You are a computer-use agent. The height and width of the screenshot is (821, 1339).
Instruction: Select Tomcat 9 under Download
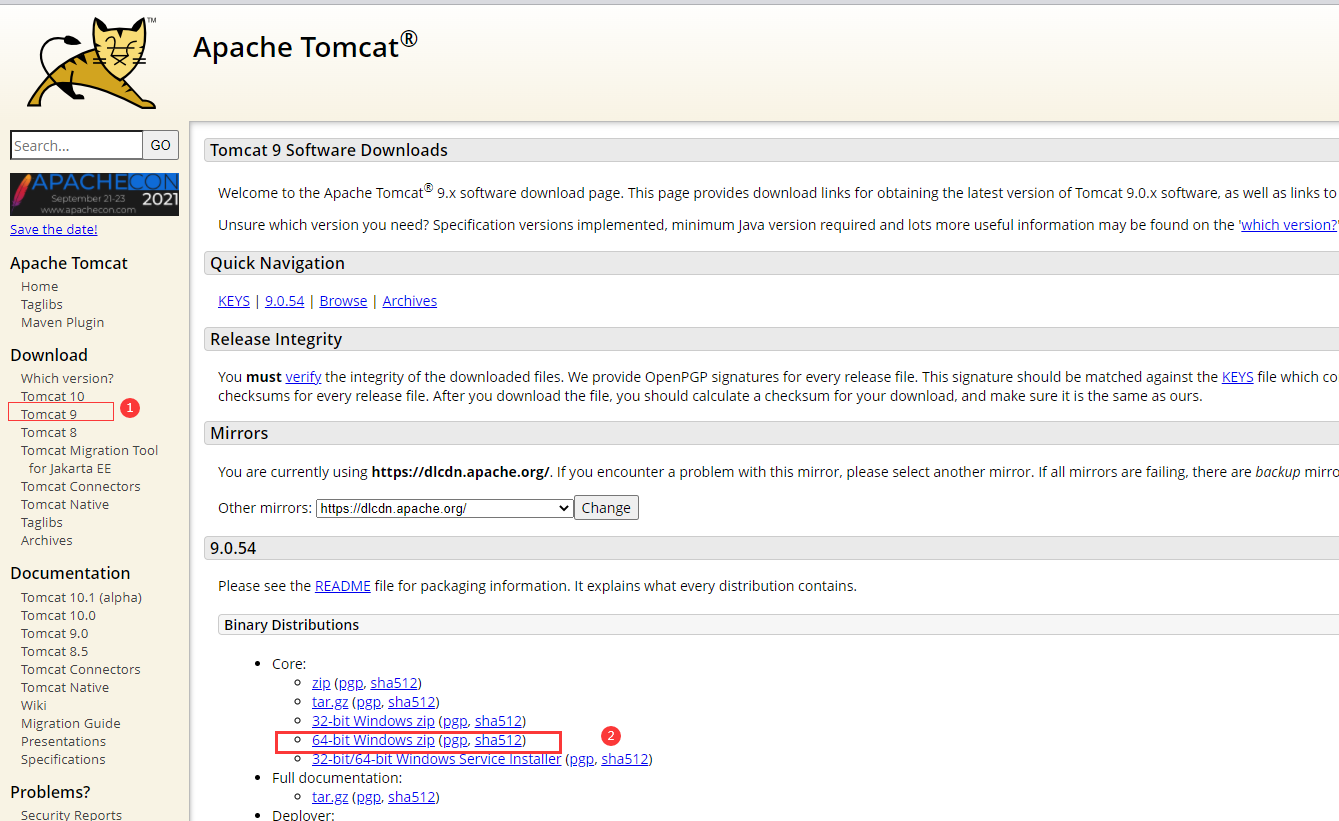click(49, 414)
